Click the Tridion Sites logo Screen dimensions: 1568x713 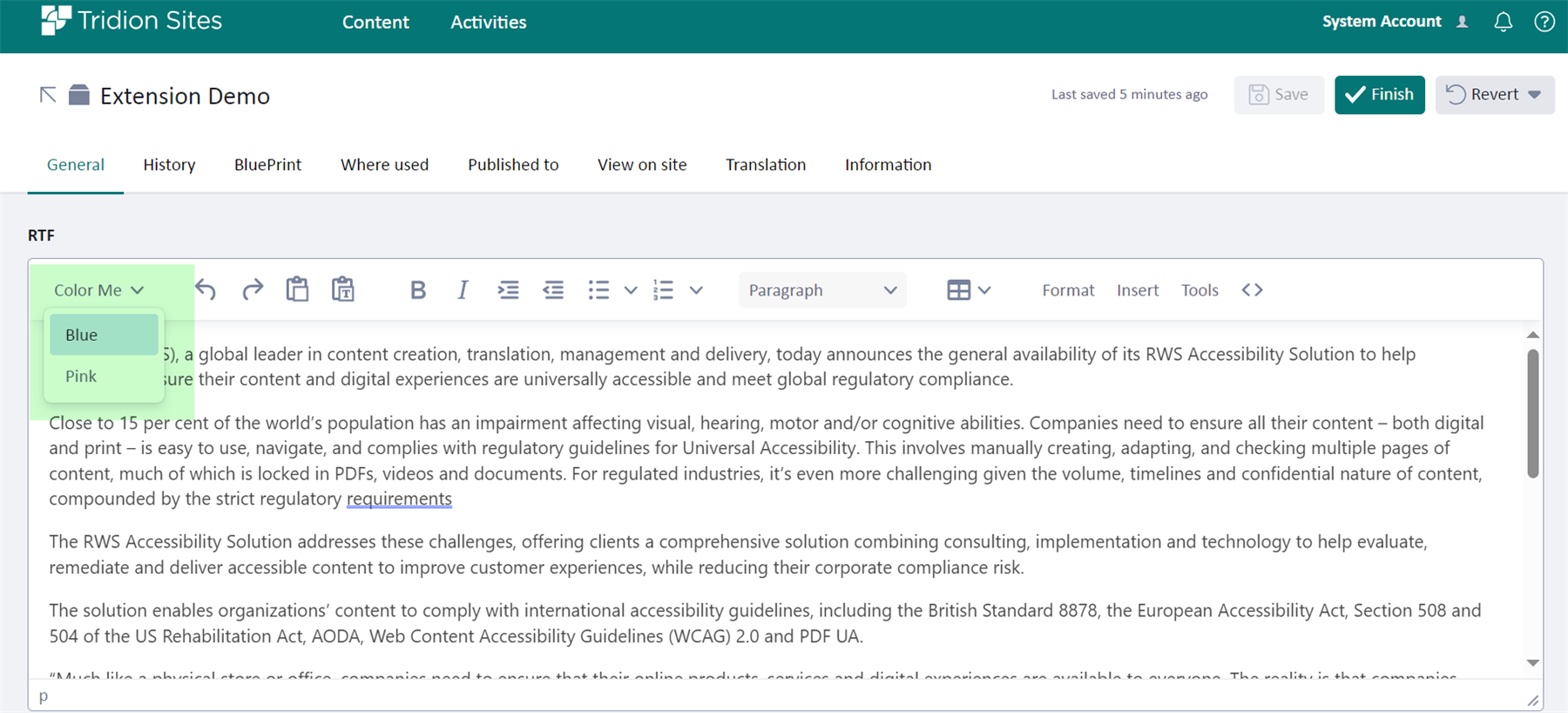132,20
